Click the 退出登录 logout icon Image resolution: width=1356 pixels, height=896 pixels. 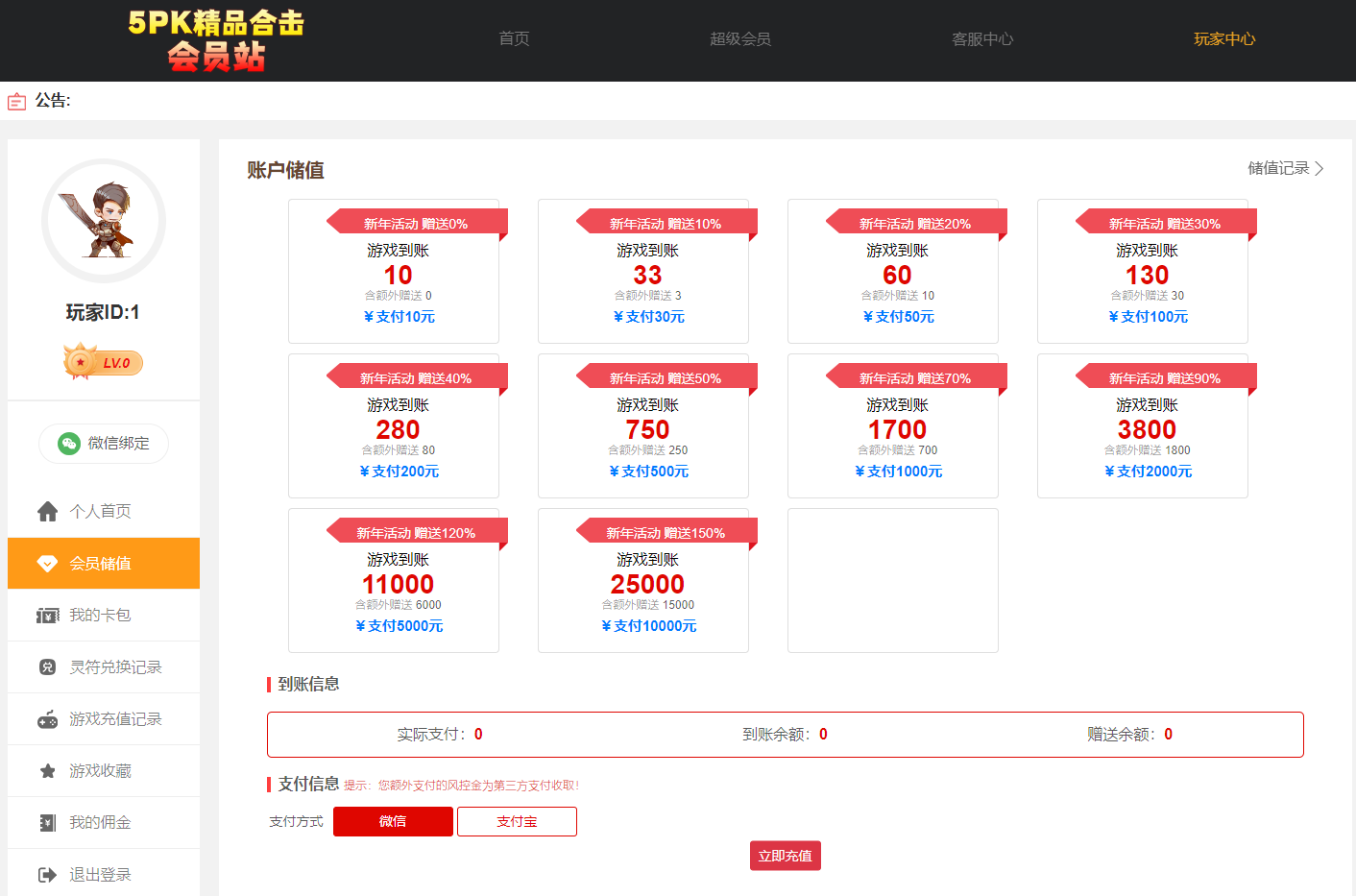click(x=47, y=875)
